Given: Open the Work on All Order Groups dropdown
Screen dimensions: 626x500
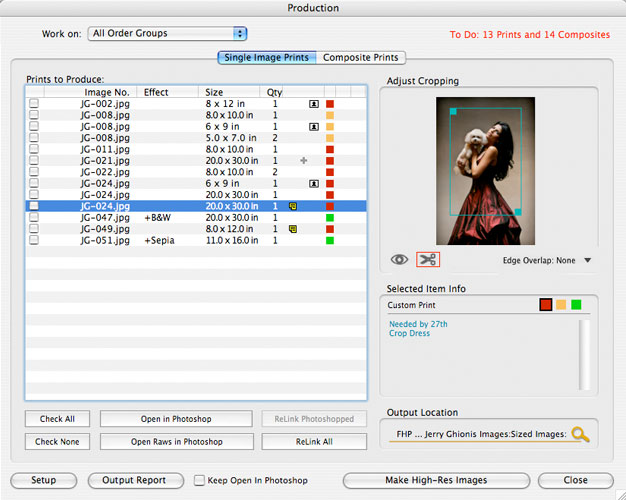Looking at the screenshot, I should (167, 34).
